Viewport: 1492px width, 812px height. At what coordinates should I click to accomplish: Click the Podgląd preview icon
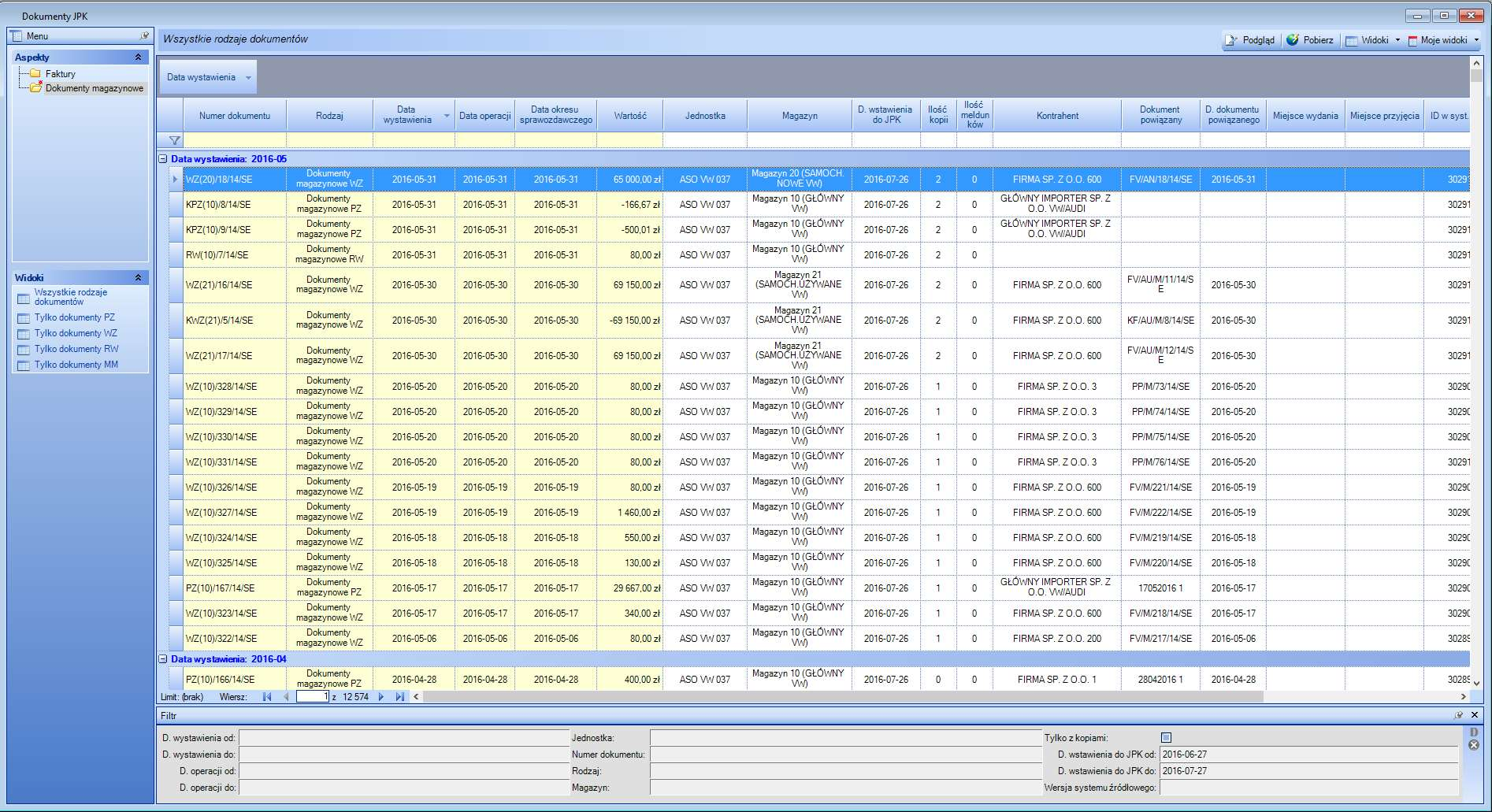click(1231, 40)
